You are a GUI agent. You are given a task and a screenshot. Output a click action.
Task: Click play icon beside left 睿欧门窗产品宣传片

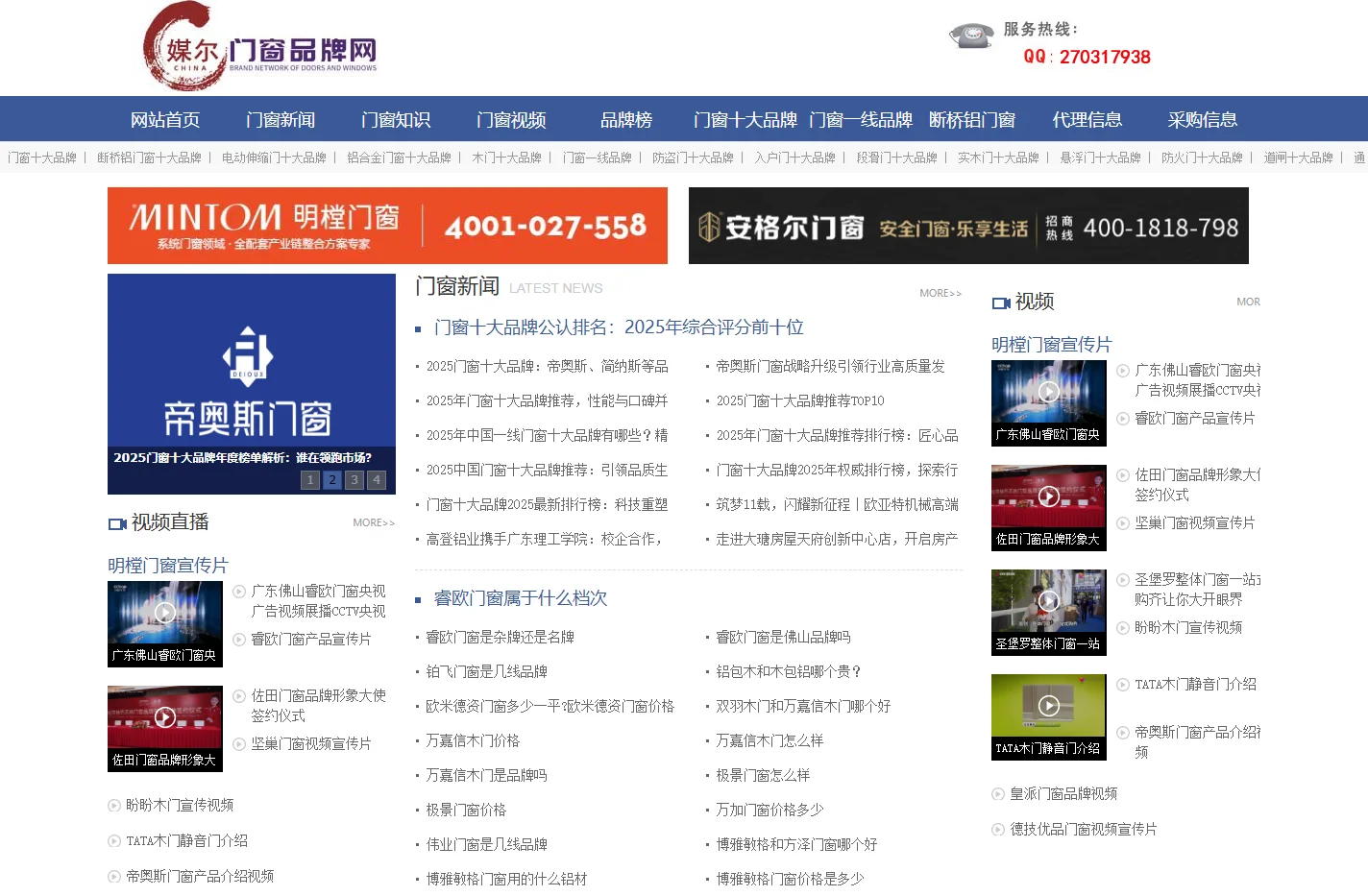pos(239,640)
